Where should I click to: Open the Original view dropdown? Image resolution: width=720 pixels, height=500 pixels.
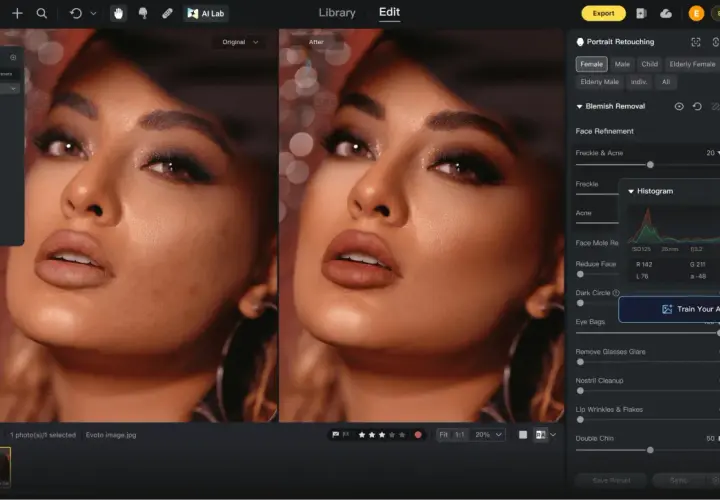pyautogui.click(x=240, y=42)
